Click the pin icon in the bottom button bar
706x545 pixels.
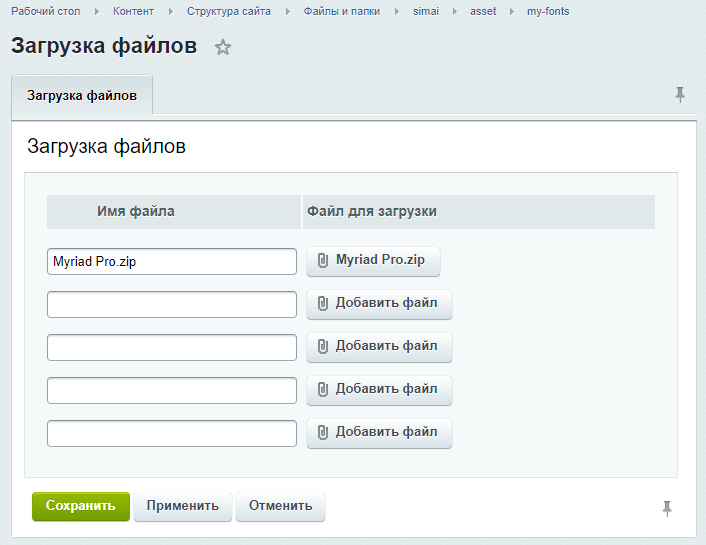point(667,508)
